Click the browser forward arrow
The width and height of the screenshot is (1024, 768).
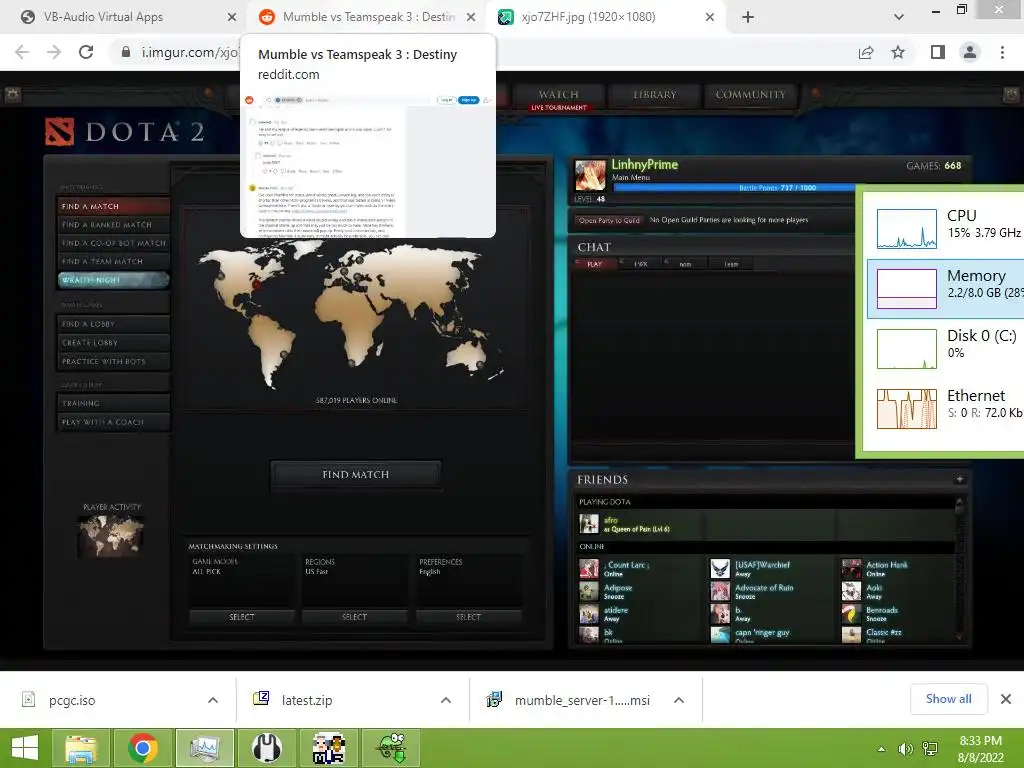54,52
